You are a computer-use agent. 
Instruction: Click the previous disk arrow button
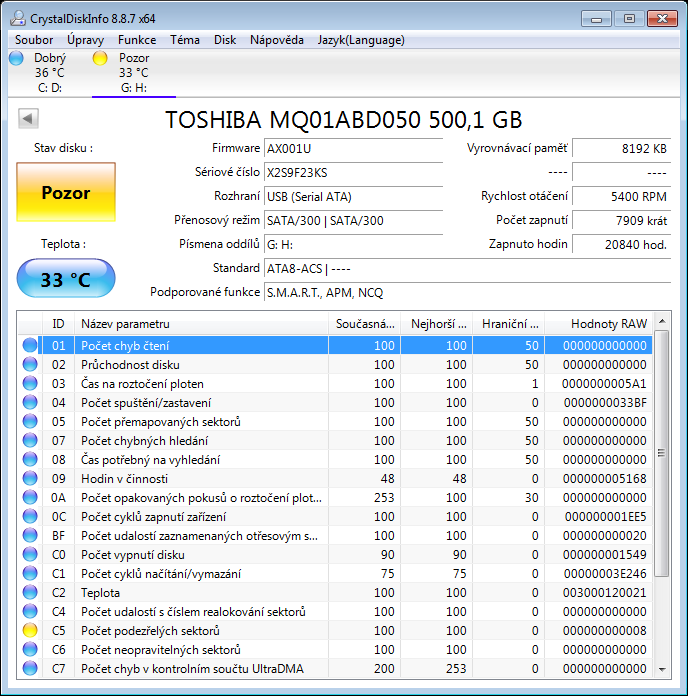point(28,119)
